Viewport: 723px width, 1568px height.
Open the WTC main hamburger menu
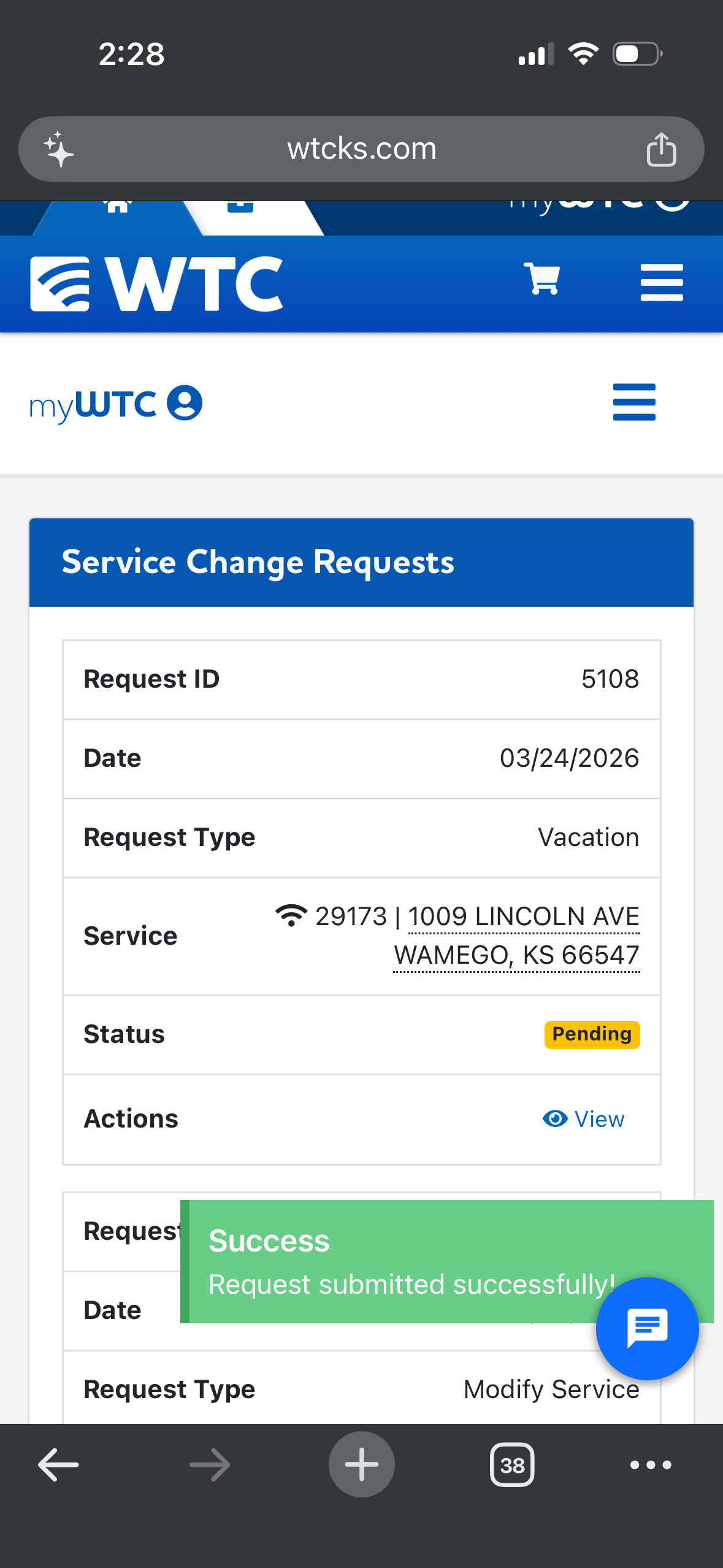(661, 282)
